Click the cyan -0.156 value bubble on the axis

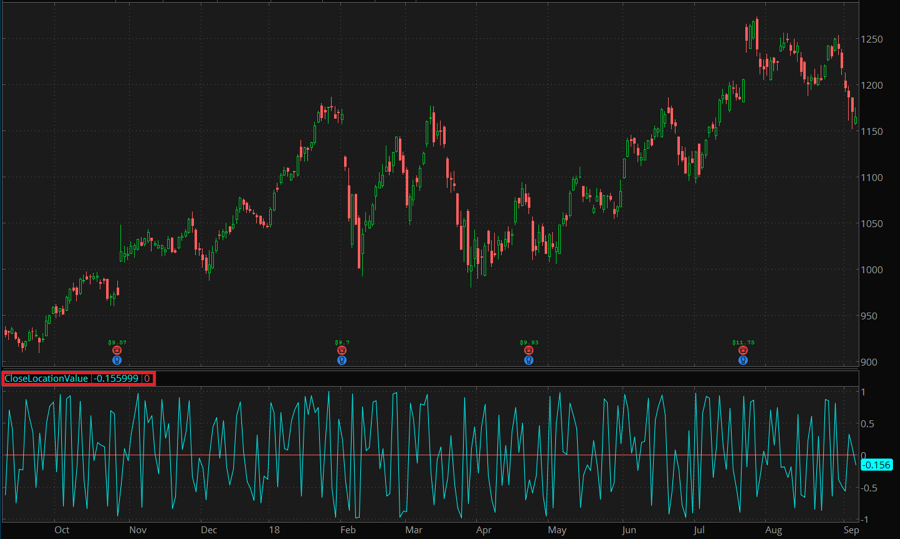(876, 464)
